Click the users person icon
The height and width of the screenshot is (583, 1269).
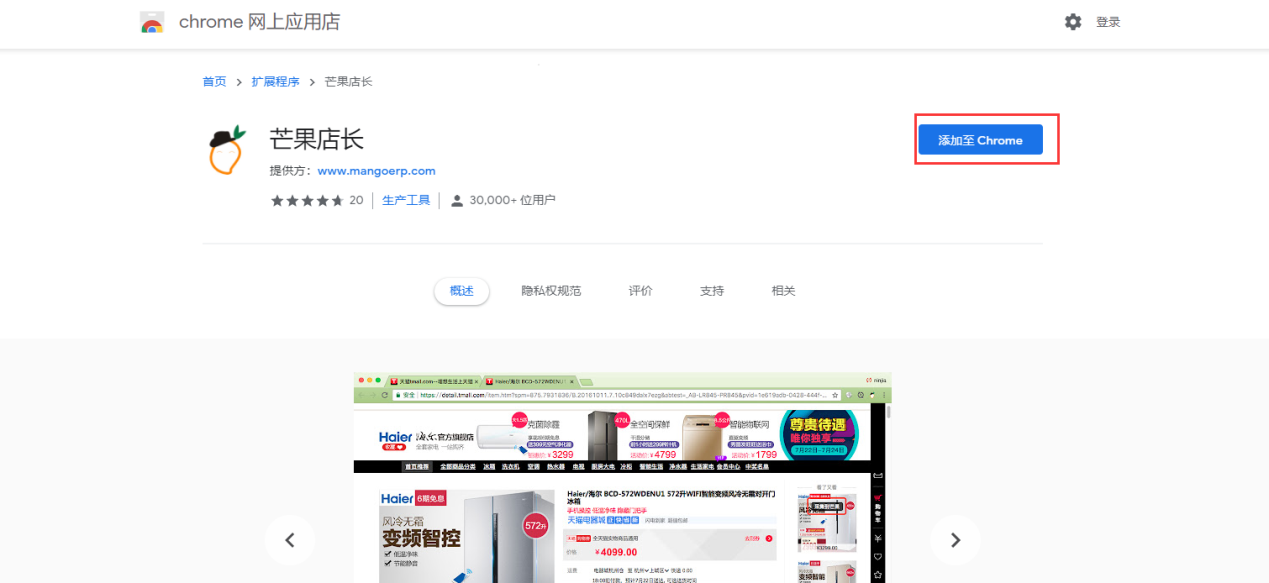pyautogui.click(x=457, y=201)
